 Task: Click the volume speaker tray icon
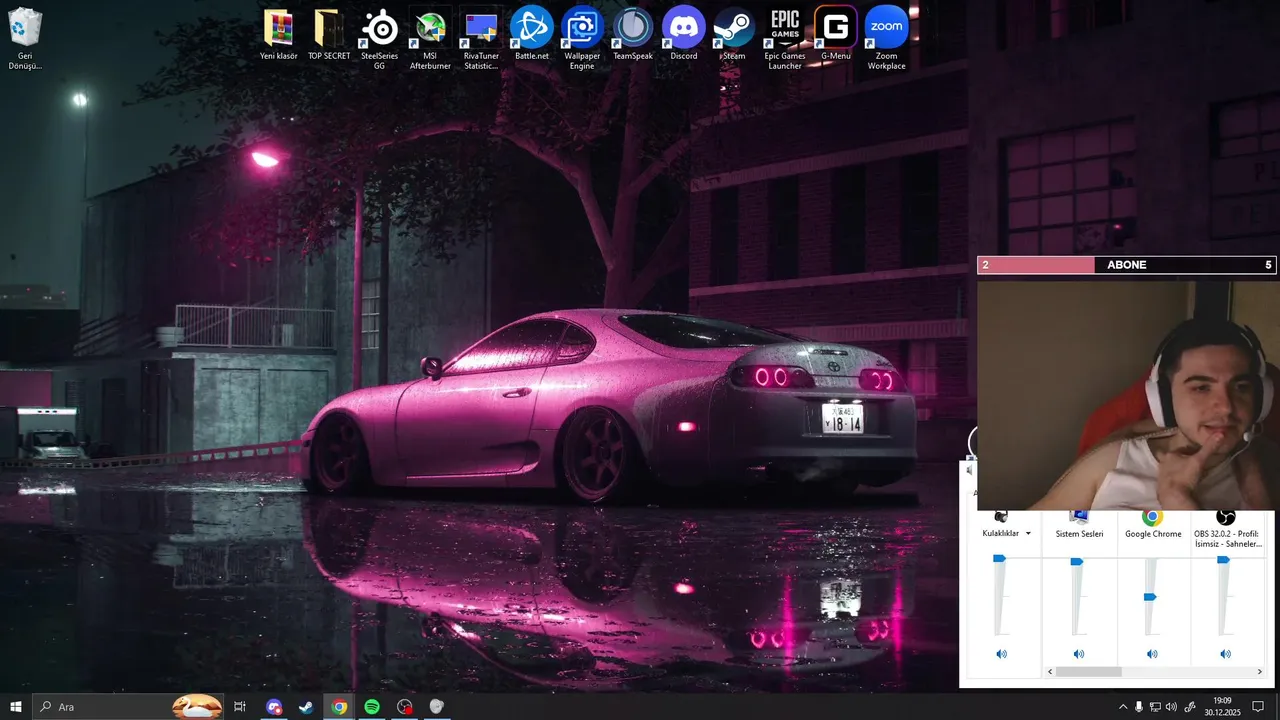coord(1171,707)
